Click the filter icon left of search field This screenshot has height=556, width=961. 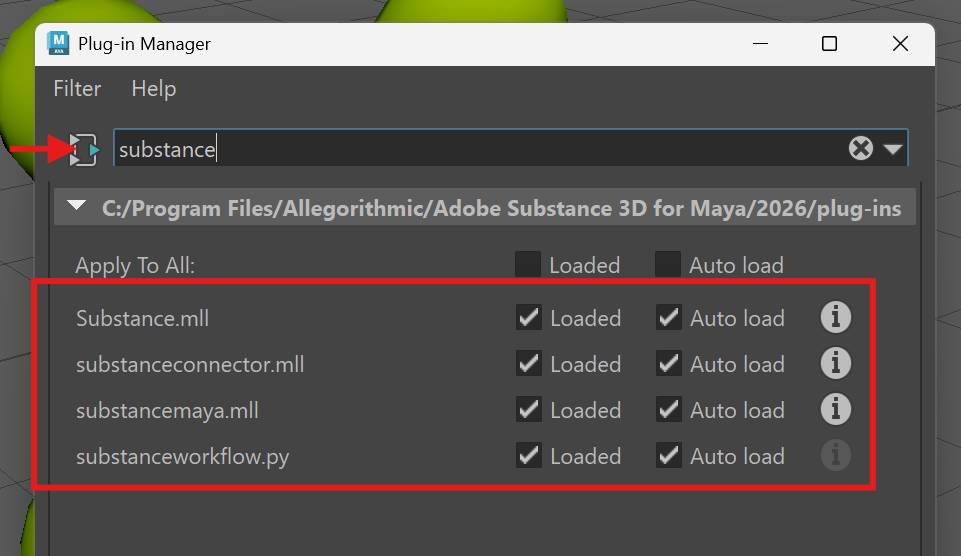click(x=84, y=150)
